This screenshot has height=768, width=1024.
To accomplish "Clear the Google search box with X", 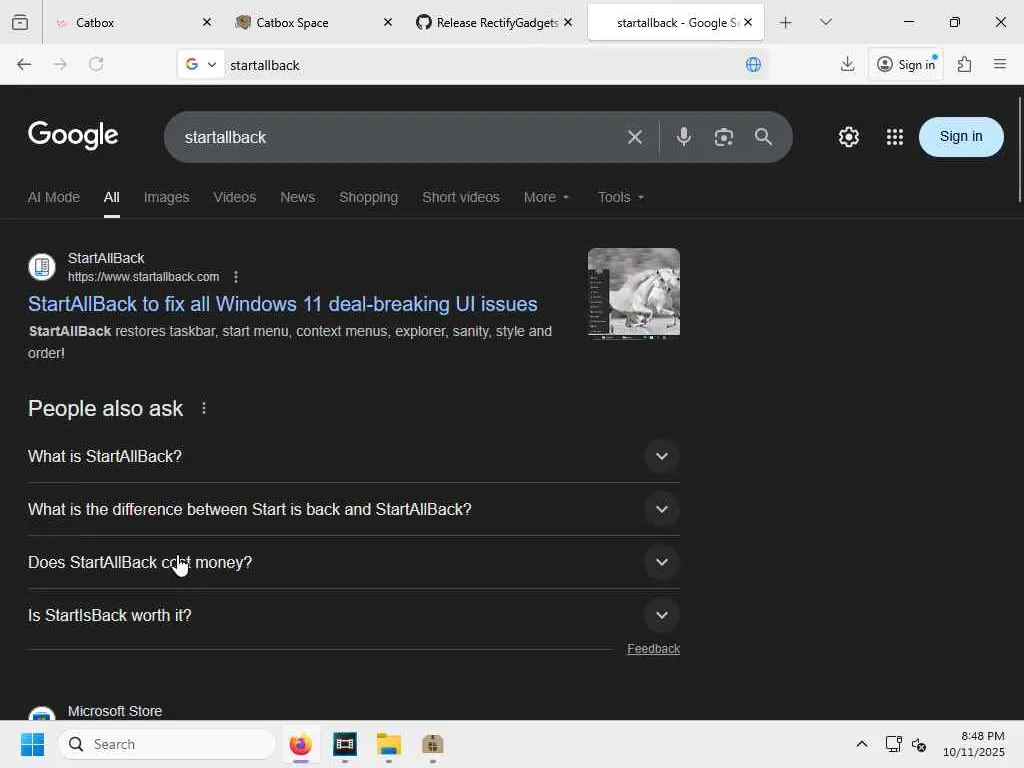I will tap(635, 137).
